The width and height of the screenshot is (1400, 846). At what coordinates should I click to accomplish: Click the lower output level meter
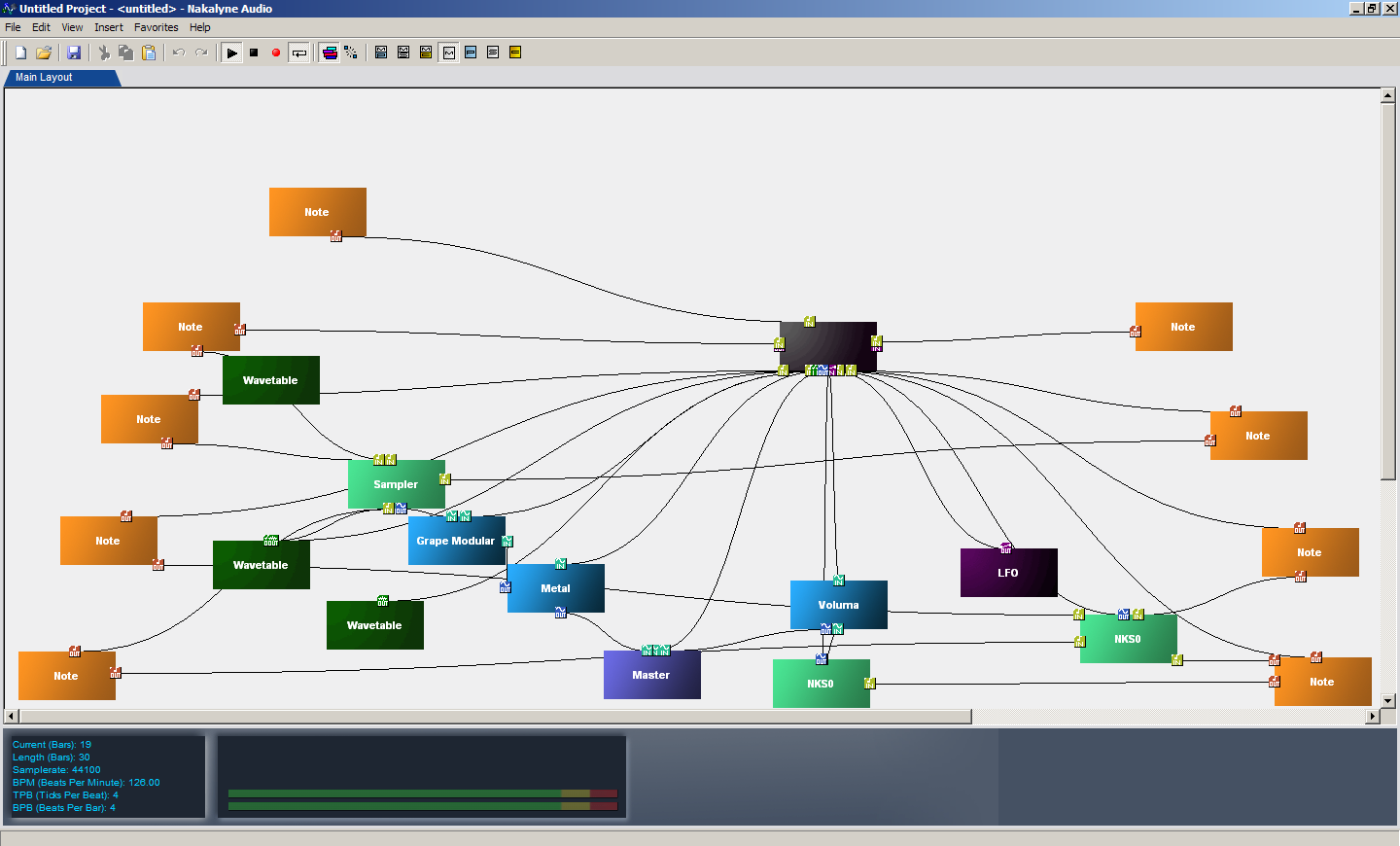pyautogui.click(x=423, y=806)
